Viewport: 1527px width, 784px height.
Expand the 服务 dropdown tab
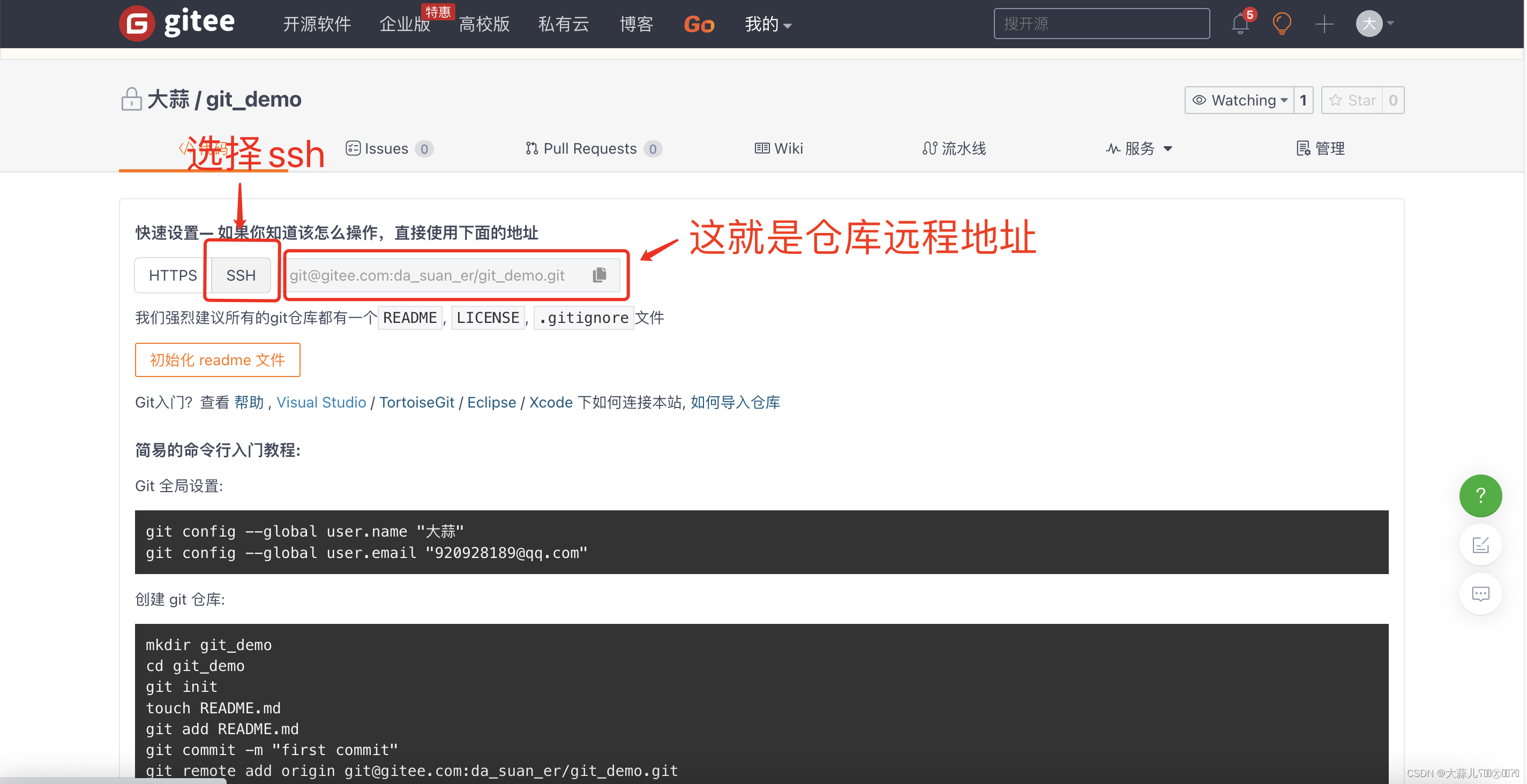point(1139,149)
